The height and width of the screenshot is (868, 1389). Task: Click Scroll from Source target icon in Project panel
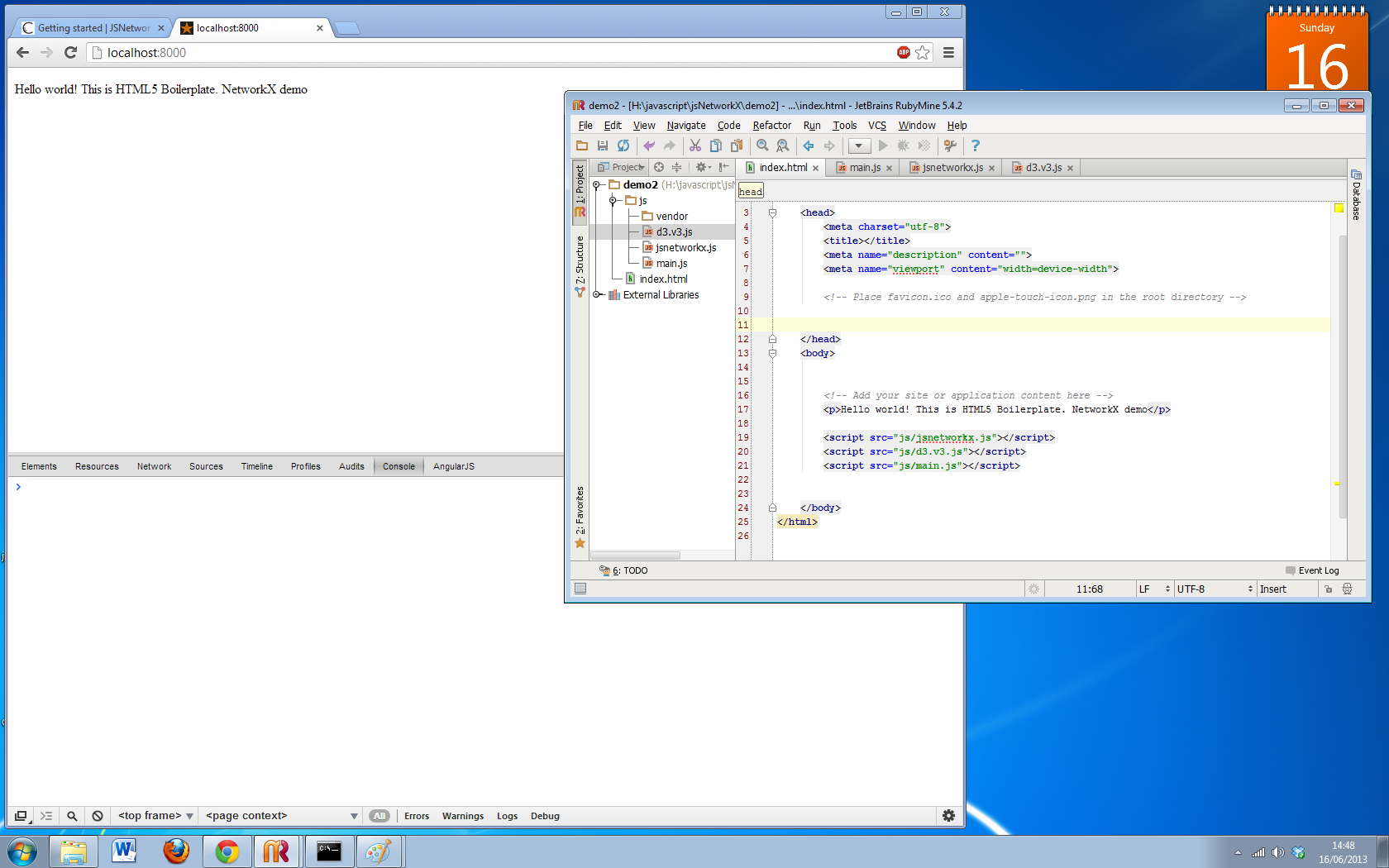pyautogui.click(x=659, y=167)
